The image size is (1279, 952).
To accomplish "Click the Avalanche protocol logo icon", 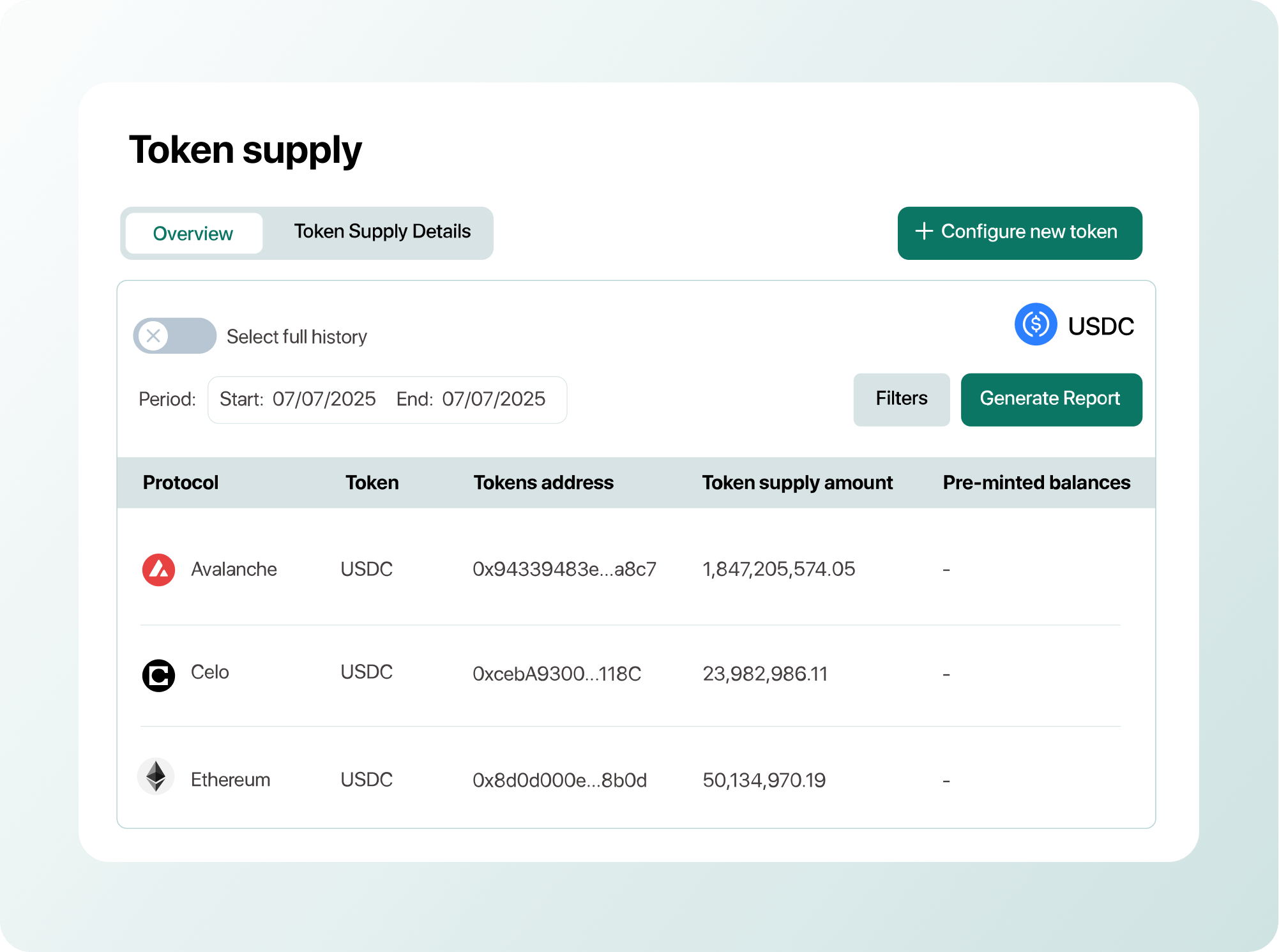I will point(158,570).
